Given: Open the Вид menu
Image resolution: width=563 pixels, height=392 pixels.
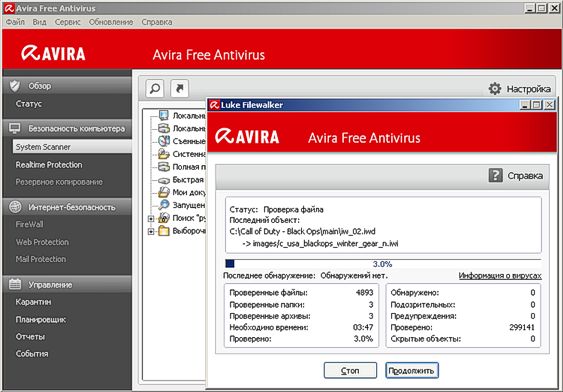Looking at the screenshot, I should [39, 22].
